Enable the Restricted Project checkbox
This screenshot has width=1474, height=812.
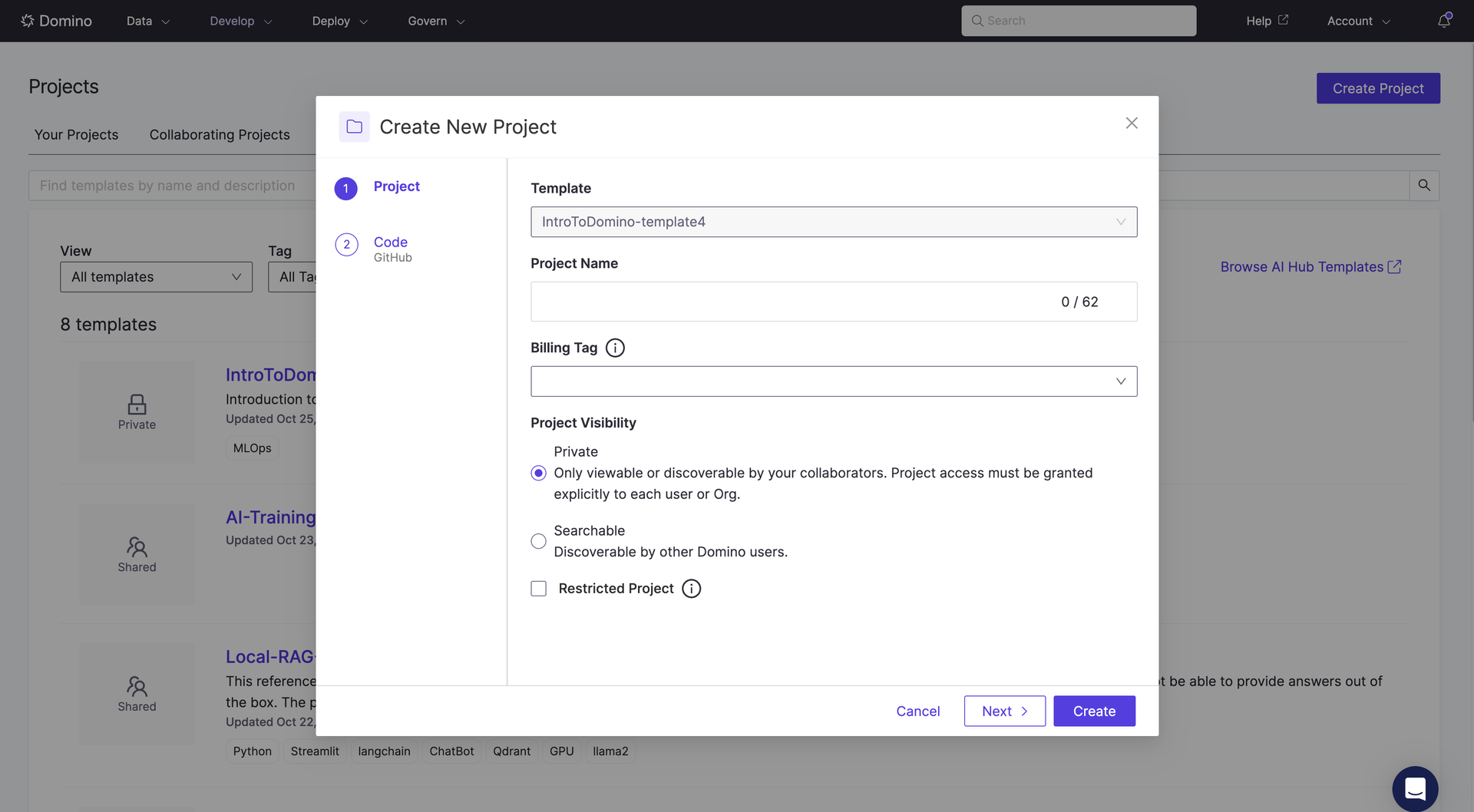point(539,589)
